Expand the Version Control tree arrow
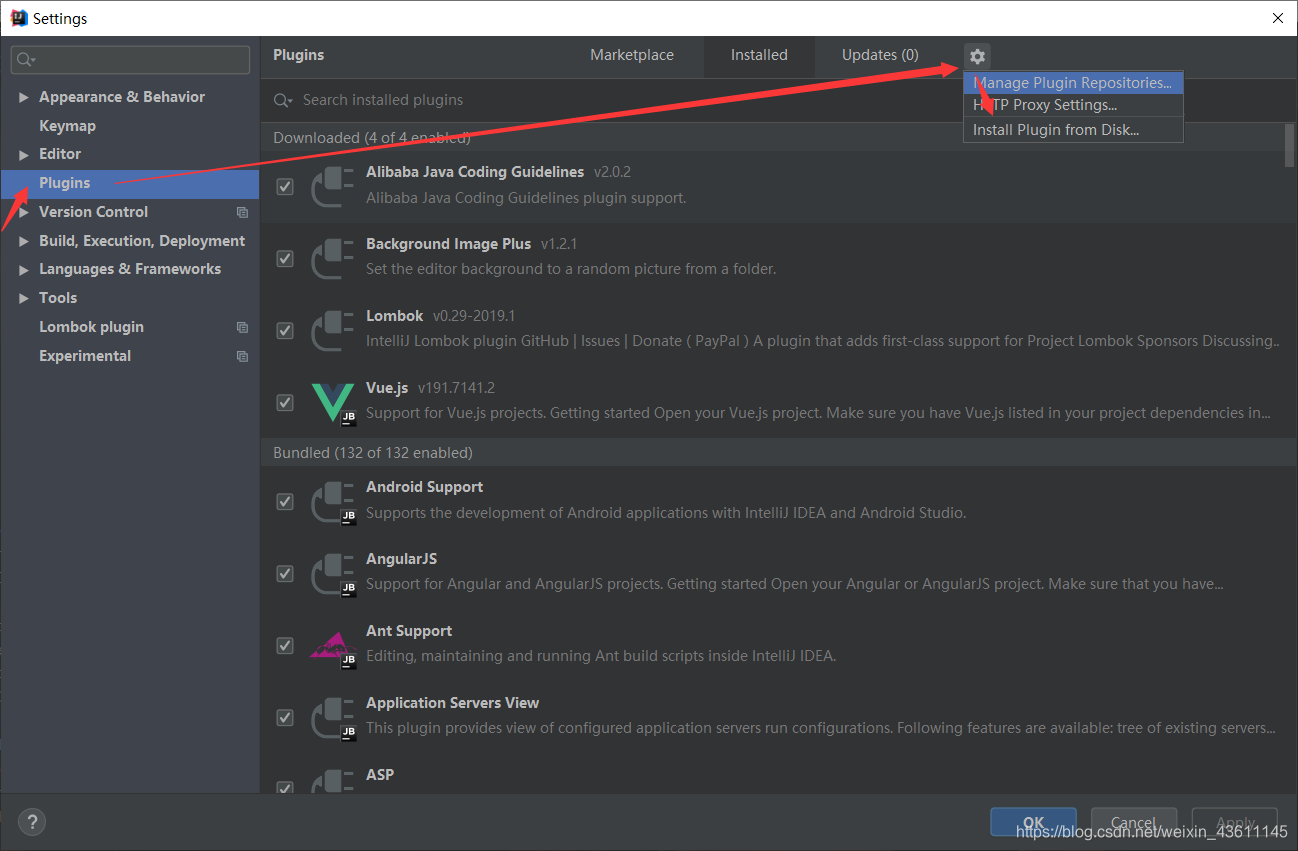The image size is (1298, 851). coord(24,212)
